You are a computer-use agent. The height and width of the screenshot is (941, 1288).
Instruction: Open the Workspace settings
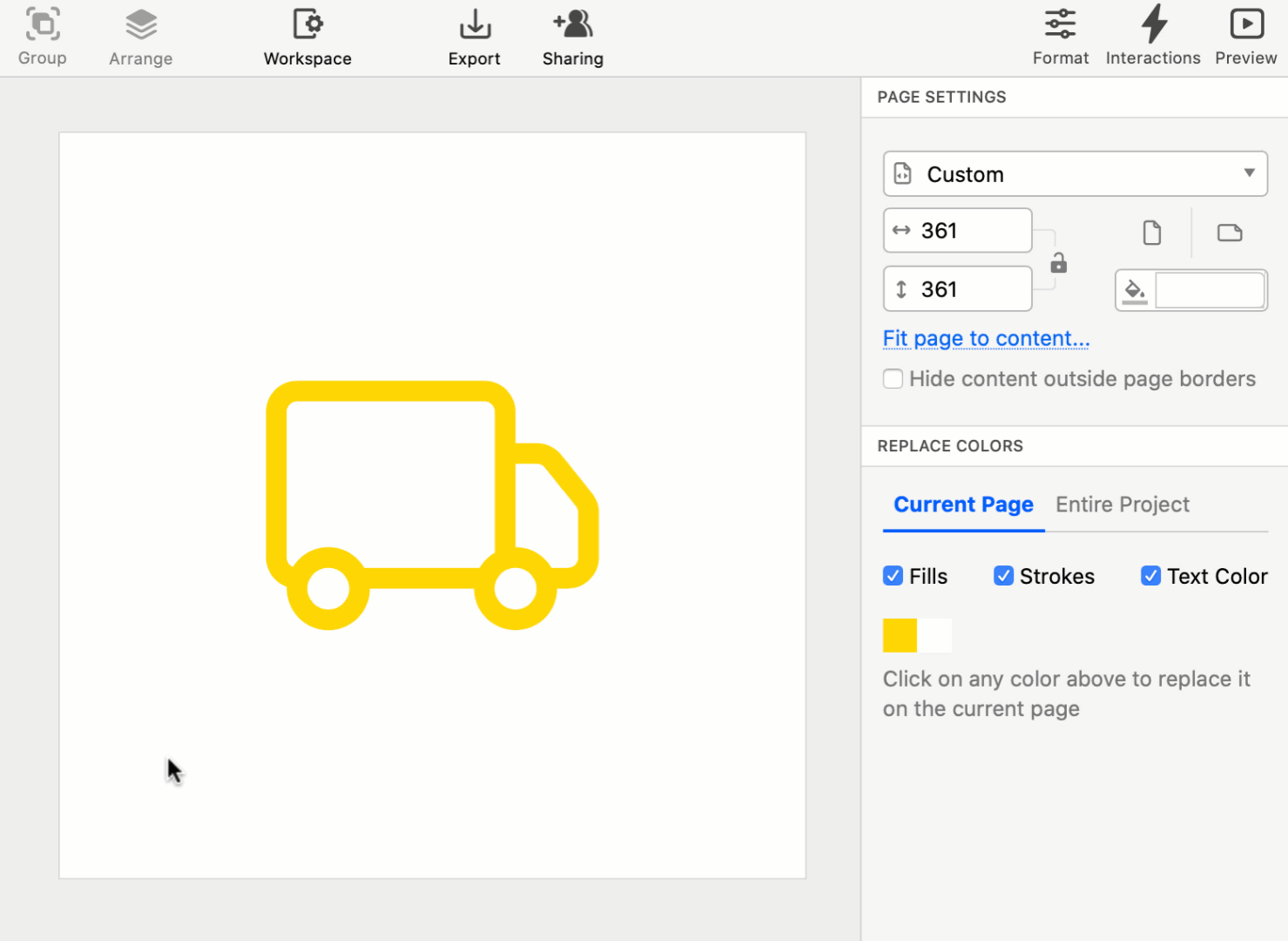click(x=307, y=35)
